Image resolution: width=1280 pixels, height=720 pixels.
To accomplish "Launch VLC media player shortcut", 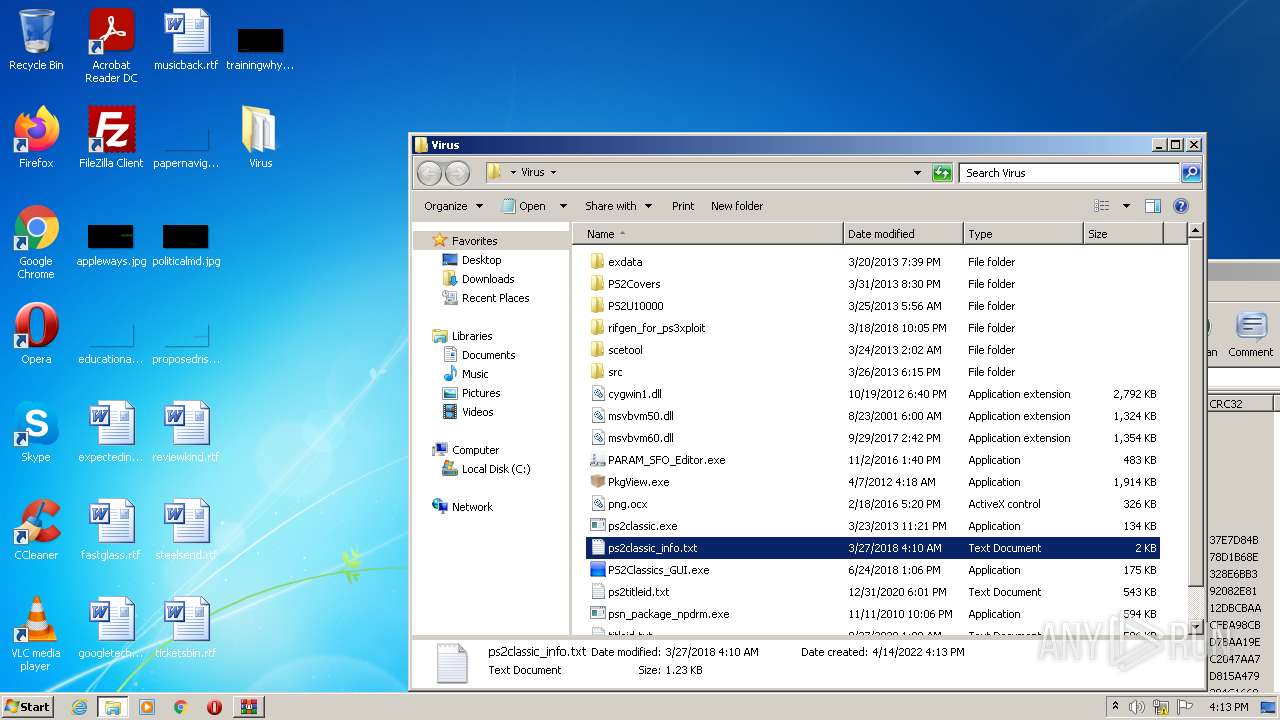I will pyautogui.click(x=36, y=634).
